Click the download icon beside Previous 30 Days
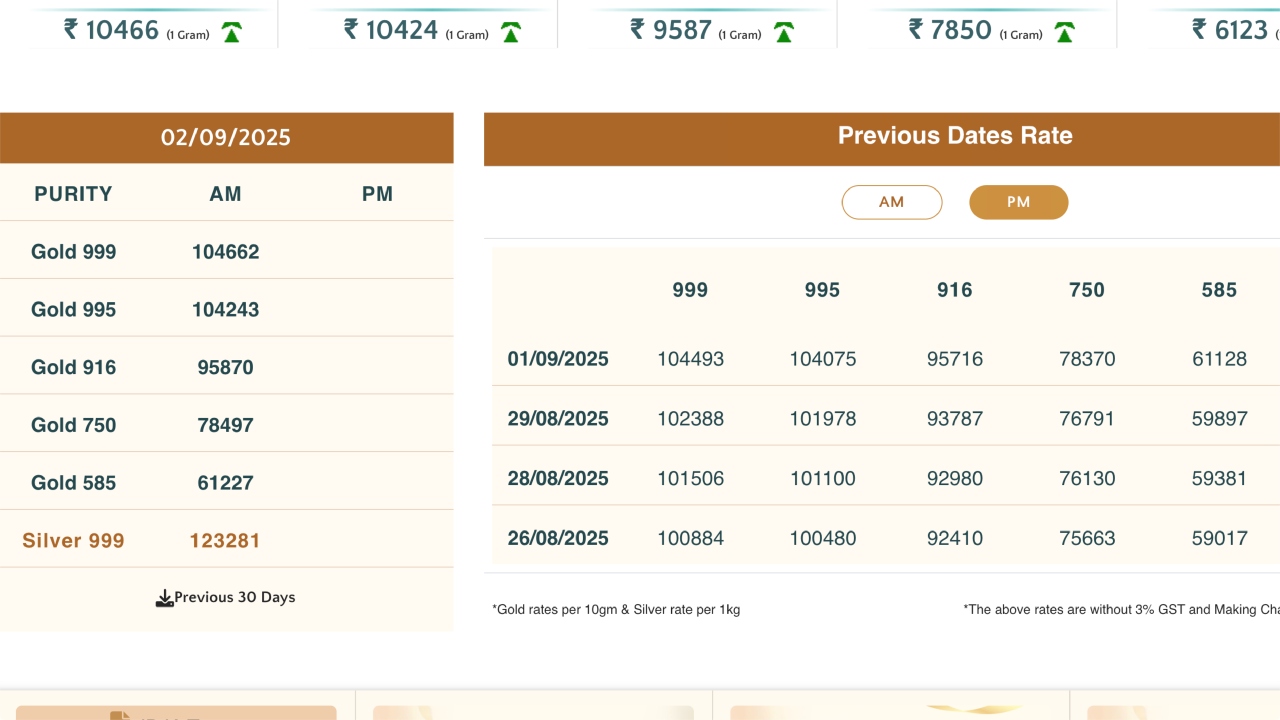This screenshot has width=1280, height=720. pyautogui.click(x=164, y=598)
